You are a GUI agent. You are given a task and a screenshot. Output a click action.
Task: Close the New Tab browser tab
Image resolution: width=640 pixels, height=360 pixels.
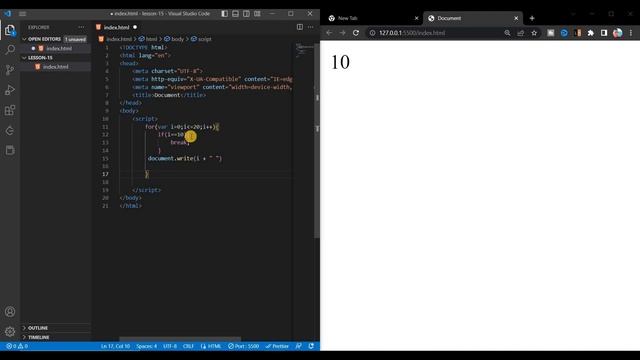tap(416, 18)
